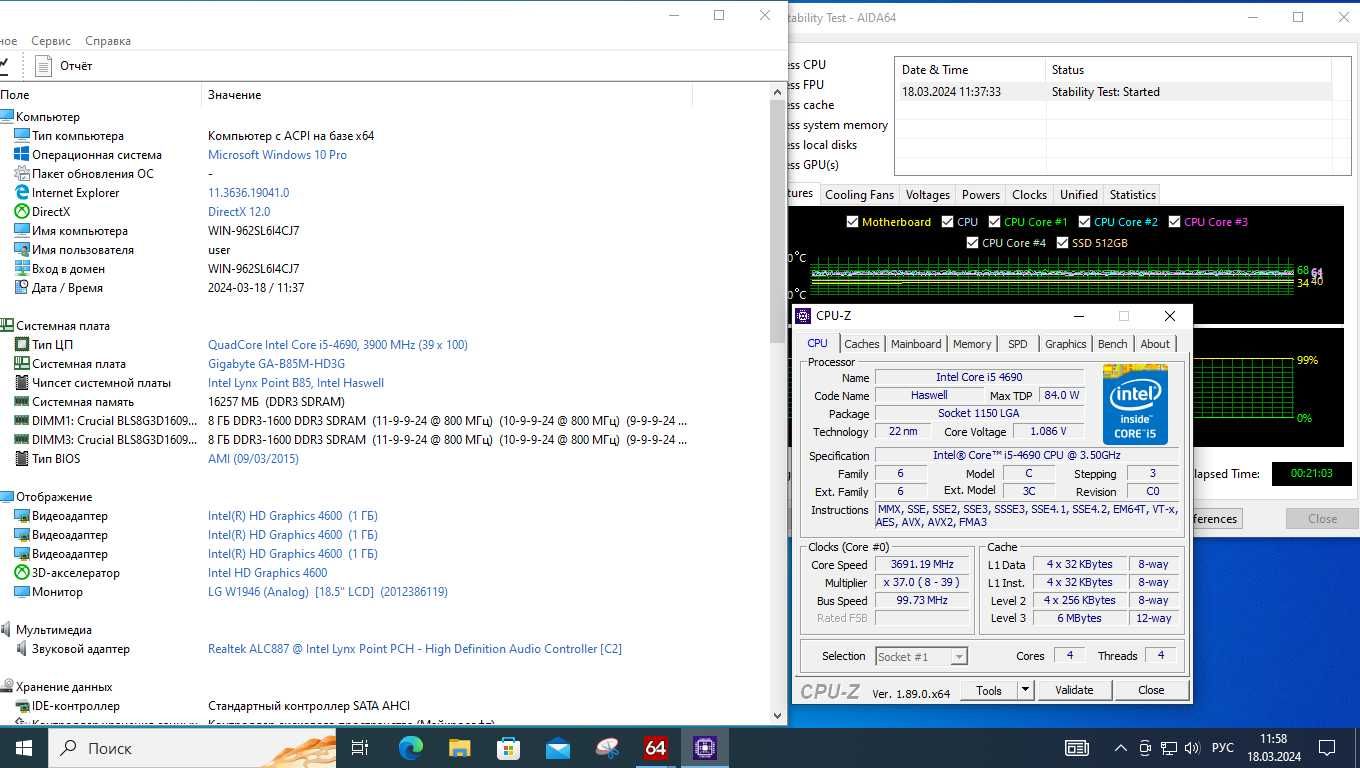The width and height of the screenshot is (1360, 768).
Task: Click the Тип ЦП processor icon
Action: (22, 345)
